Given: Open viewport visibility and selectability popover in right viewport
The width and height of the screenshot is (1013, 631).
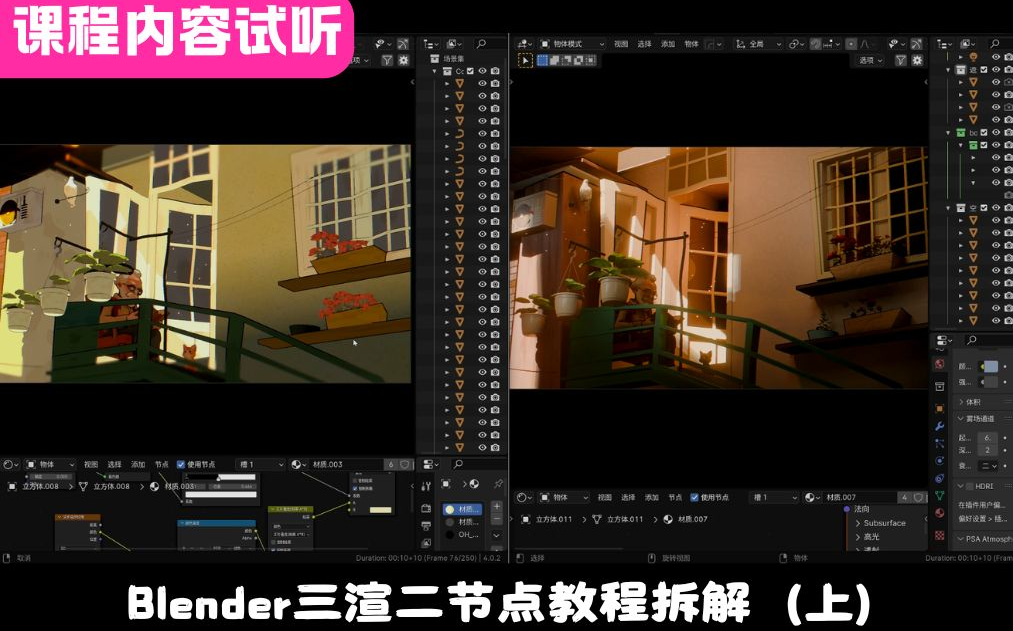Looking at the screenshot, I should 896,44.
